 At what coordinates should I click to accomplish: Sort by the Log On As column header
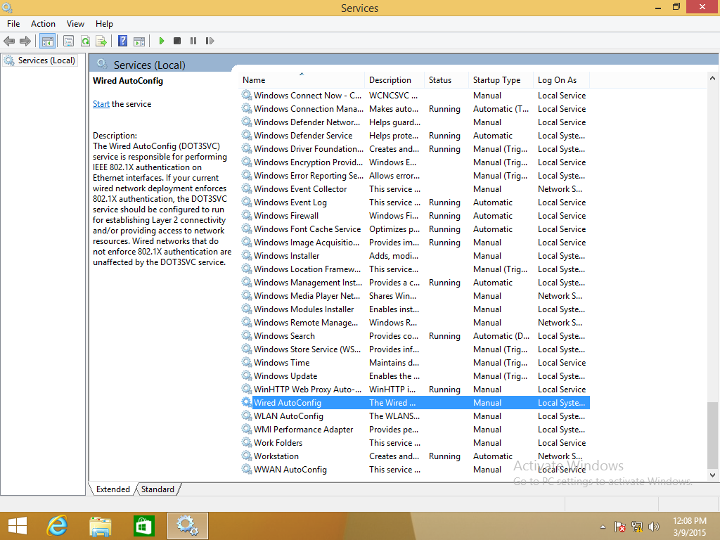[x=562, y=80]
